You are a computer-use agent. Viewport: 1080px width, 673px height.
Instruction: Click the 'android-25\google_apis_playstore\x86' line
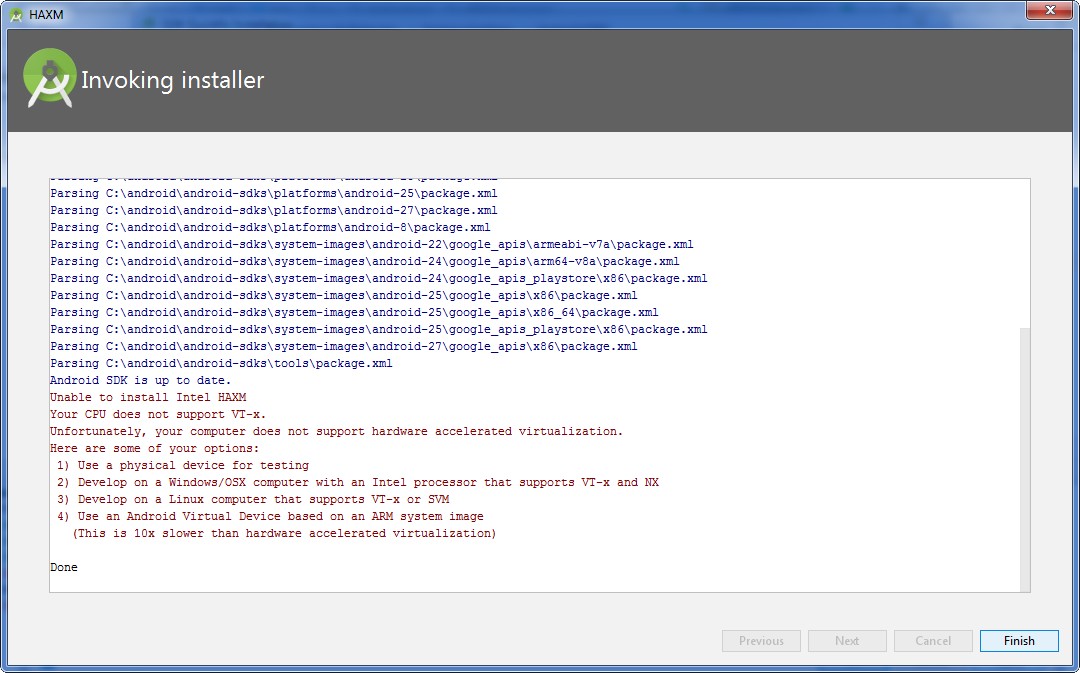pyautogui.click(x=379, y=329)
